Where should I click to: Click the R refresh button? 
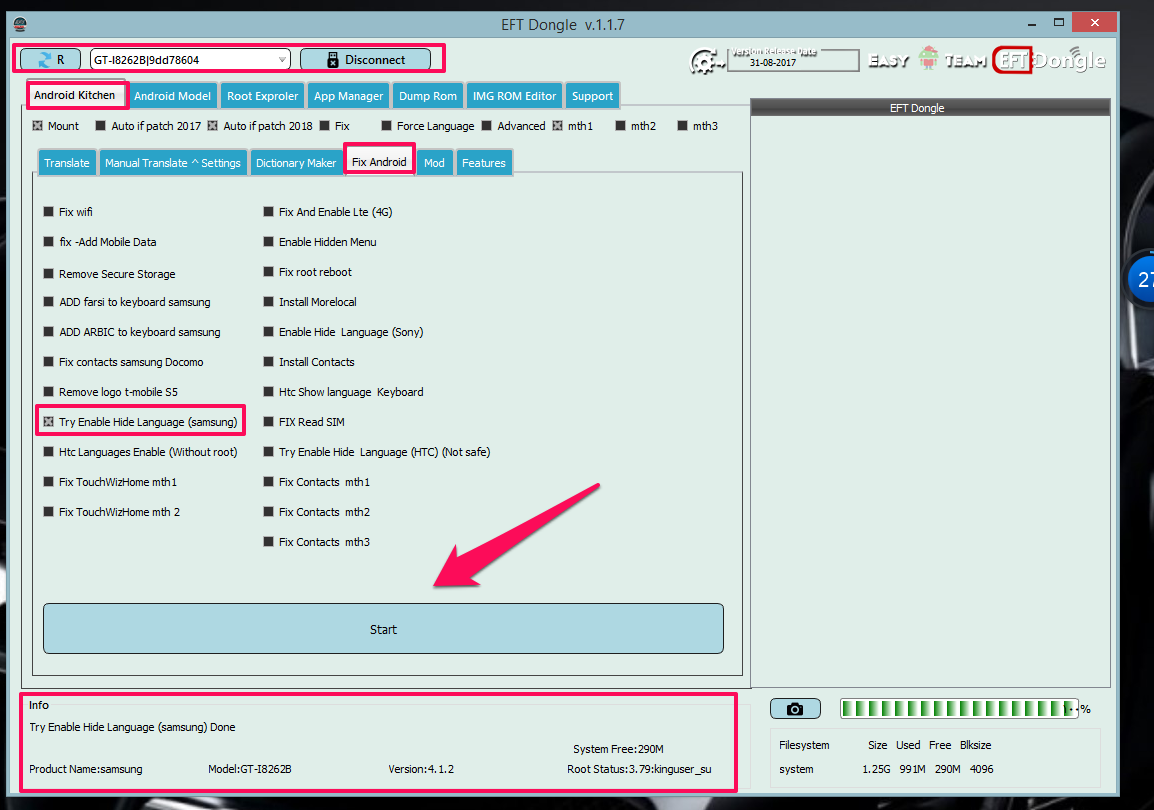[x=50, y=60]
